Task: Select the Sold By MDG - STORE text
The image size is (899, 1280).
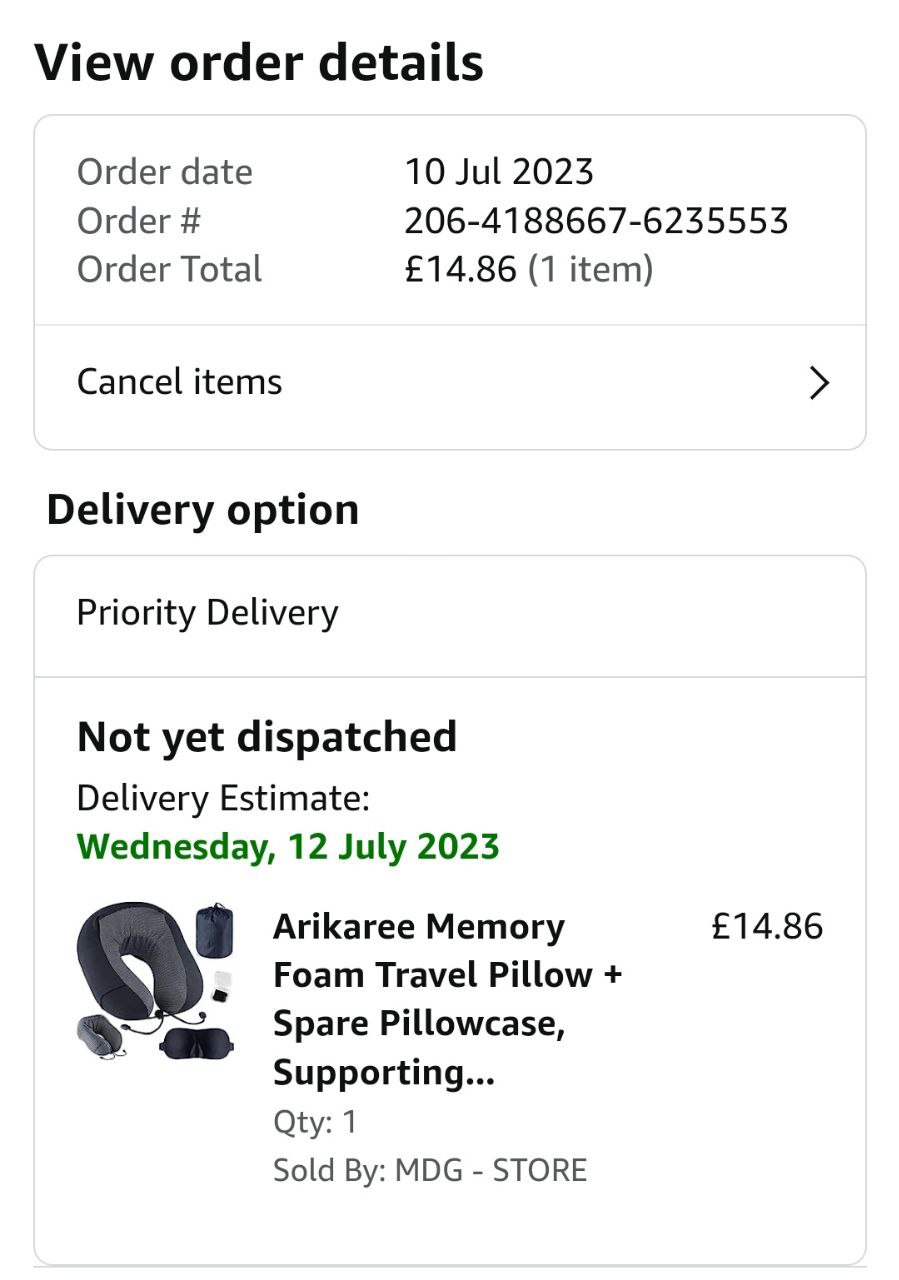Action: coord(430,1170)
